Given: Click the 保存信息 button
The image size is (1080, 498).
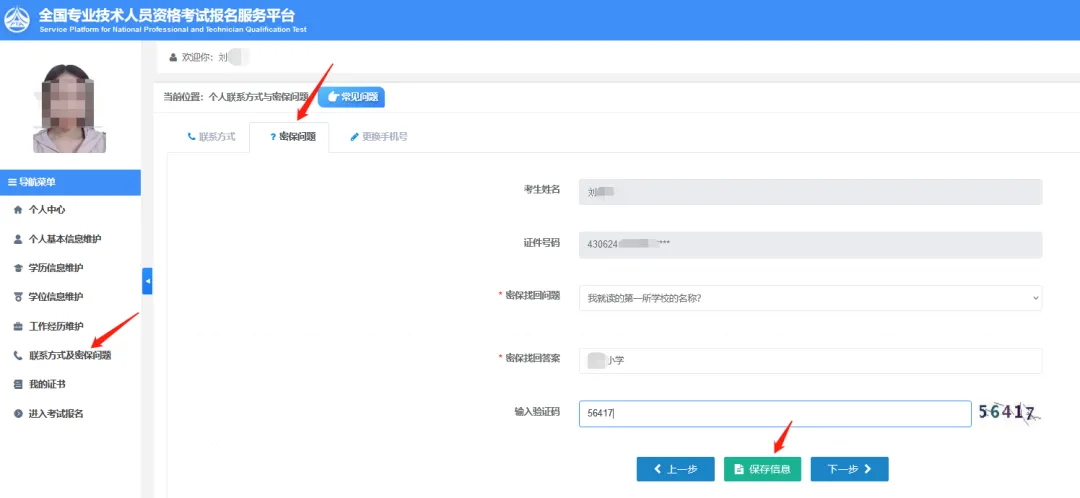Looking at the screenshot, I should 762,469.
